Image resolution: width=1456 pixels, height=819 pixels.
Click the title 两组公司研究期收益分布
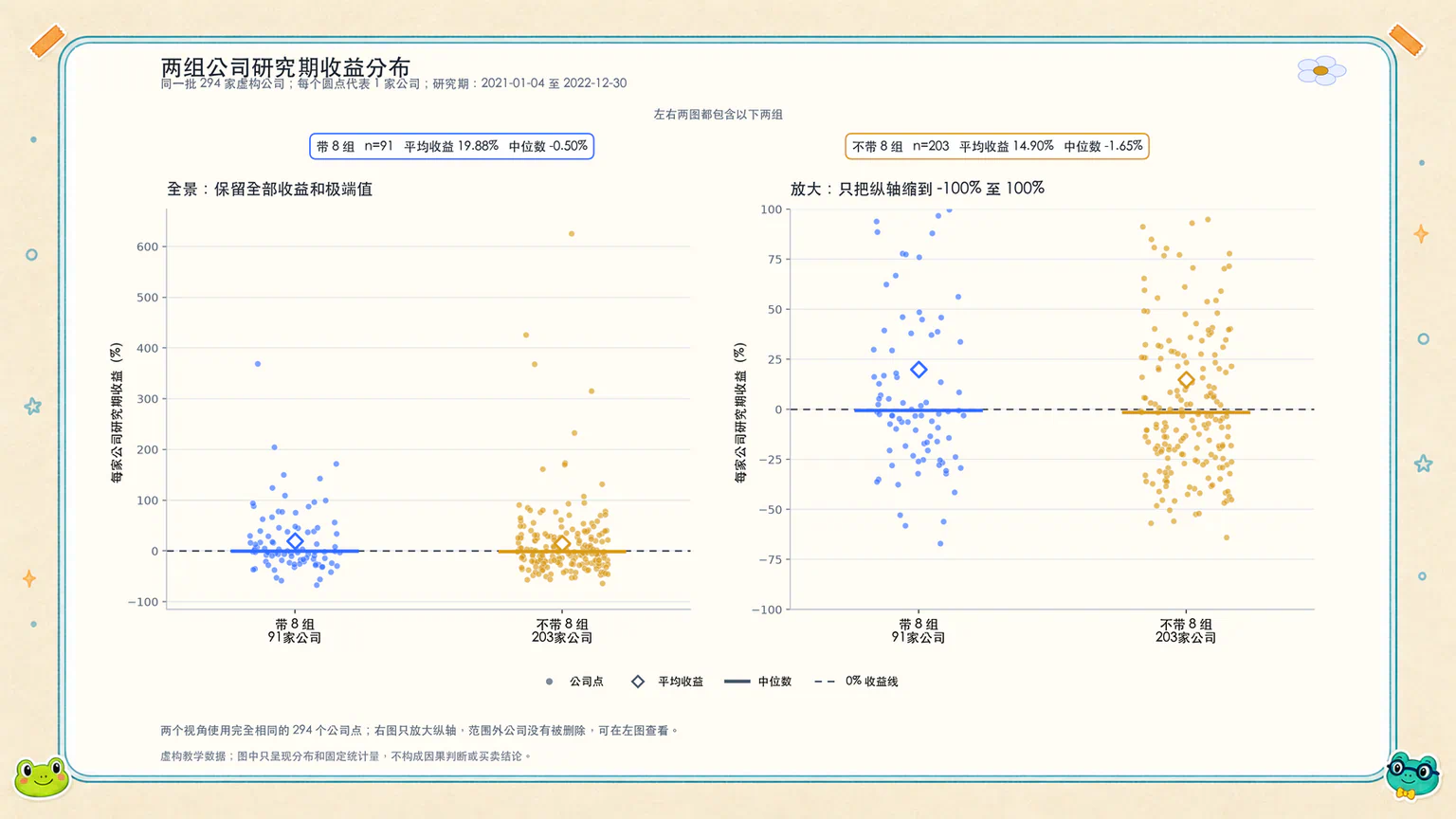click(x=285, y=67)
